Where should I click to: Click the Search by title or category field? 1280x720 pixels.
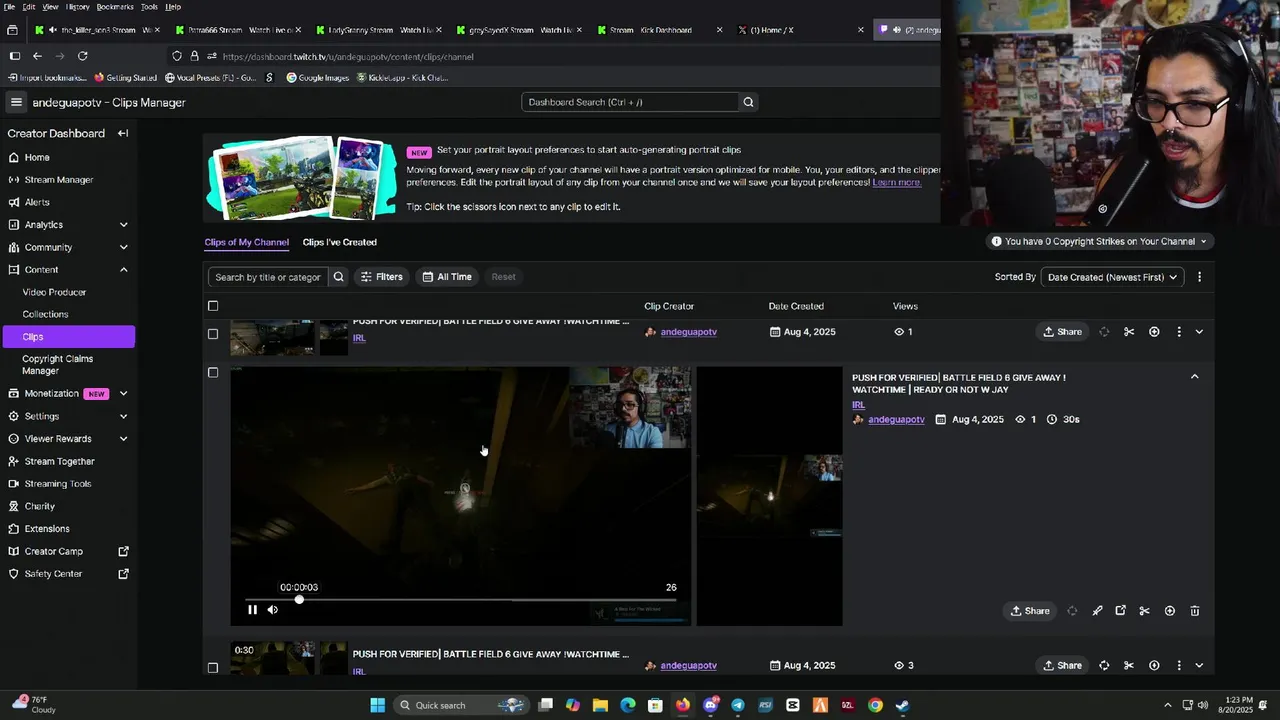(268, 277)
